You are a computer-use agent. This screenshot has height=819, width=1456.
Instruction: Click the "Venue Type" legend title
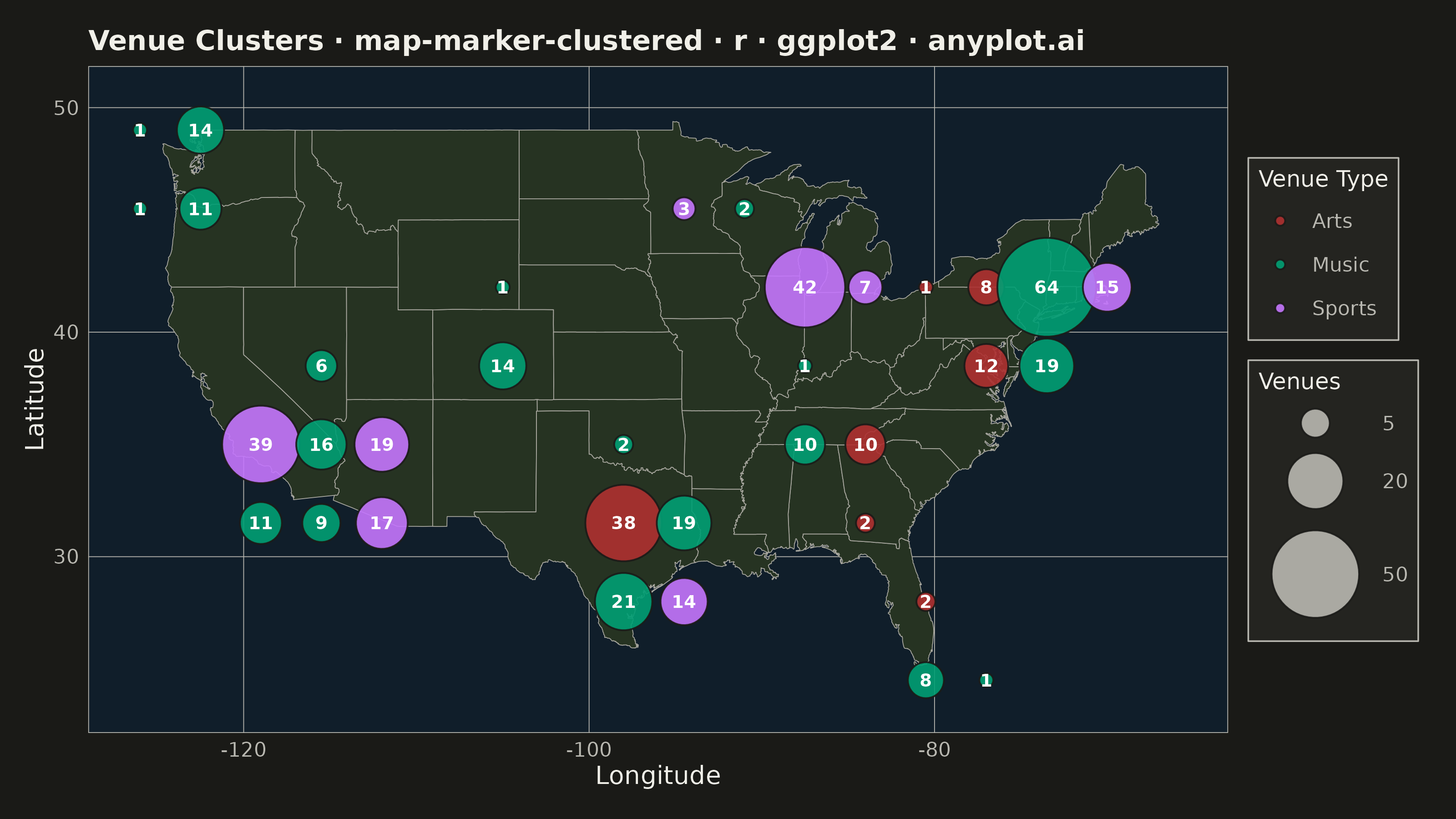pyautogui.click(x=1323, y=179)
